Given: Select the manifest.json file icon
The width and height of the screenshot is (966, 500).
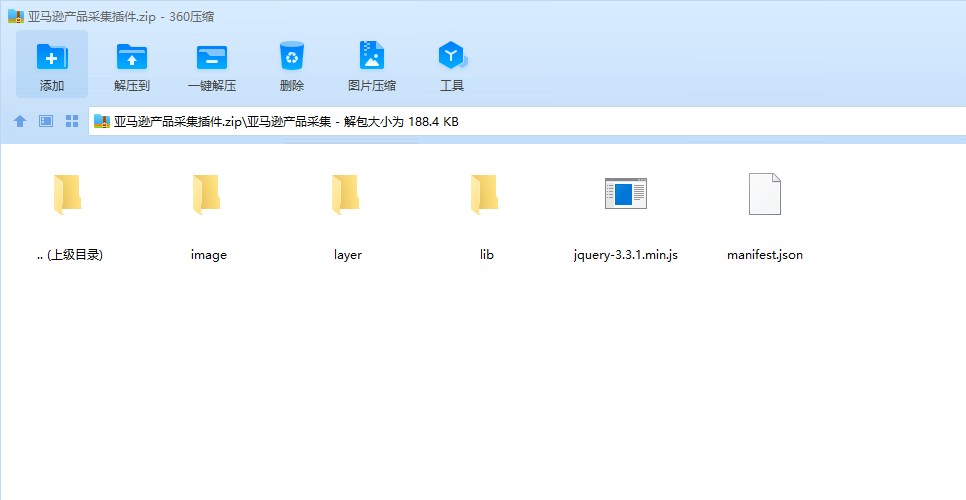Looking at the screenshot, I should 765,194.
